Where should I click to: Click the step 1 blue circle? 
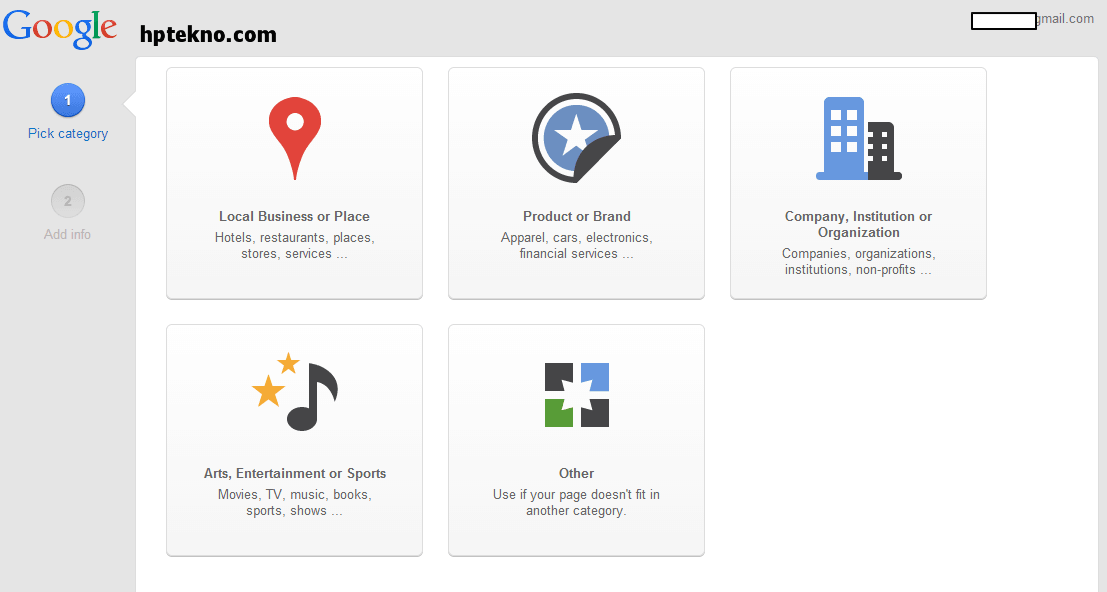pos(68,101)
